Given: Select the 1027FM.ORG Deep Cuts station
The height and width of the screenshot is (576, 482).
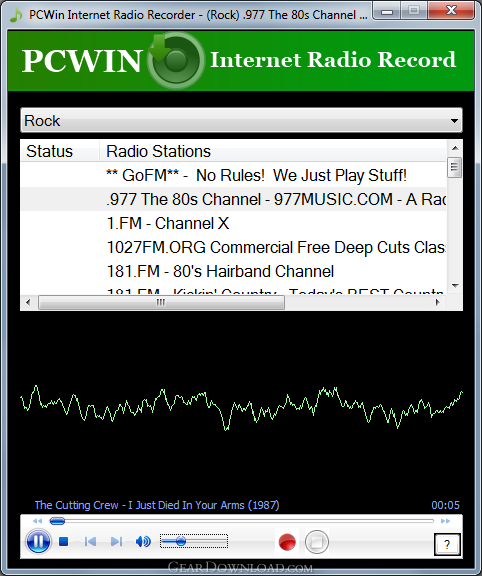Looking at the screenshot, I should pyautogui.click(x=234, y=247).
